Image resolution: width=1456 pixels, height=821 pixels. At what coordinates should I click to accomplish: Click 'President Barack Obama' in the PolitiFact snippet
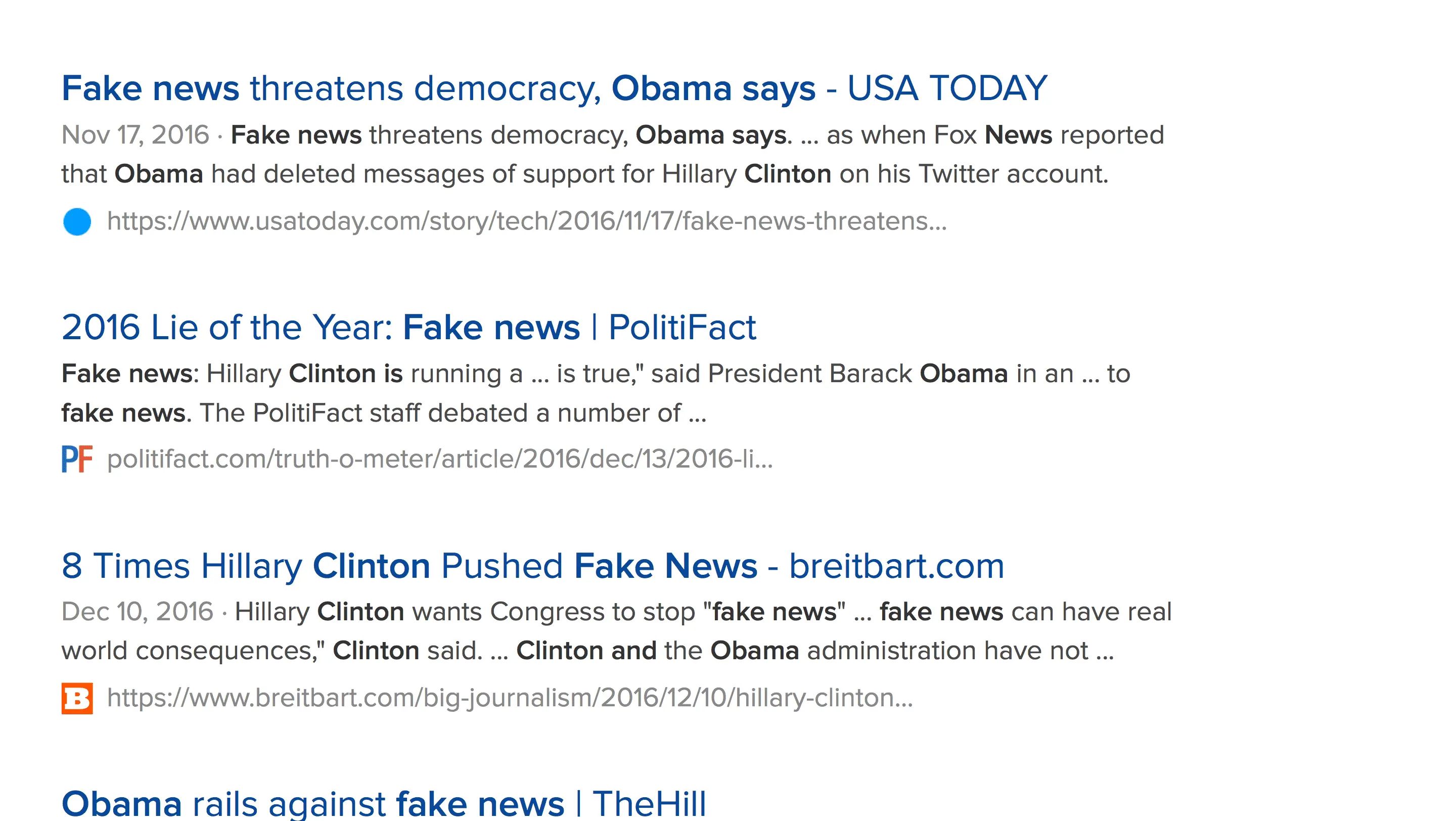coord(857,374)
